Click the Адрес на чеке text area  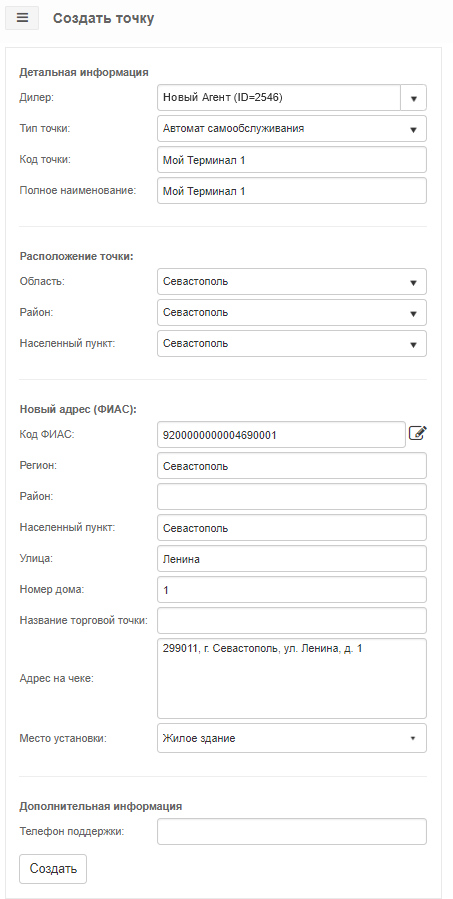tap(292, 679)
